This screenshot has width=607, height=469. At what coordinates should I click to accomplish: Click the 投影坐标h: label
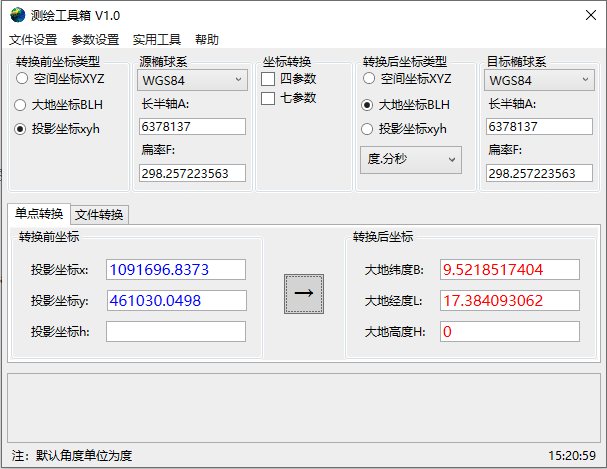point(60,332)
